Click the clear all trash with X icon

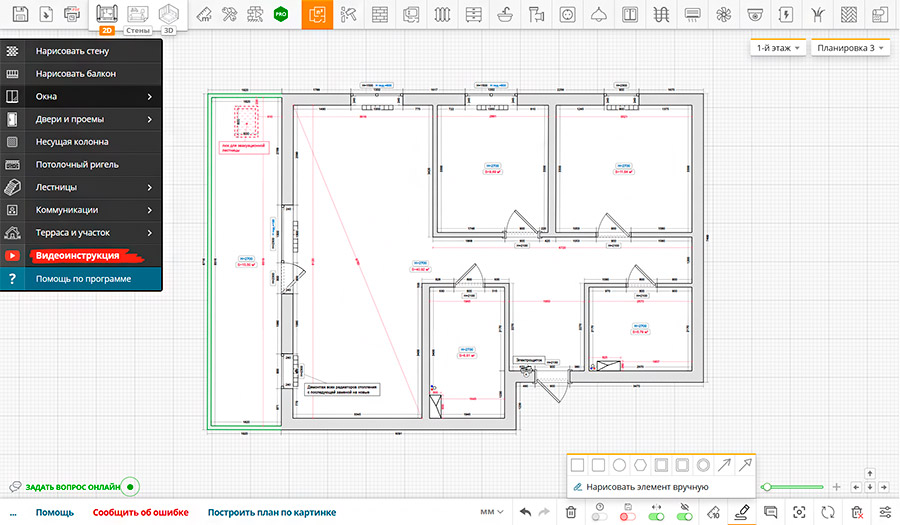[857, 512]
